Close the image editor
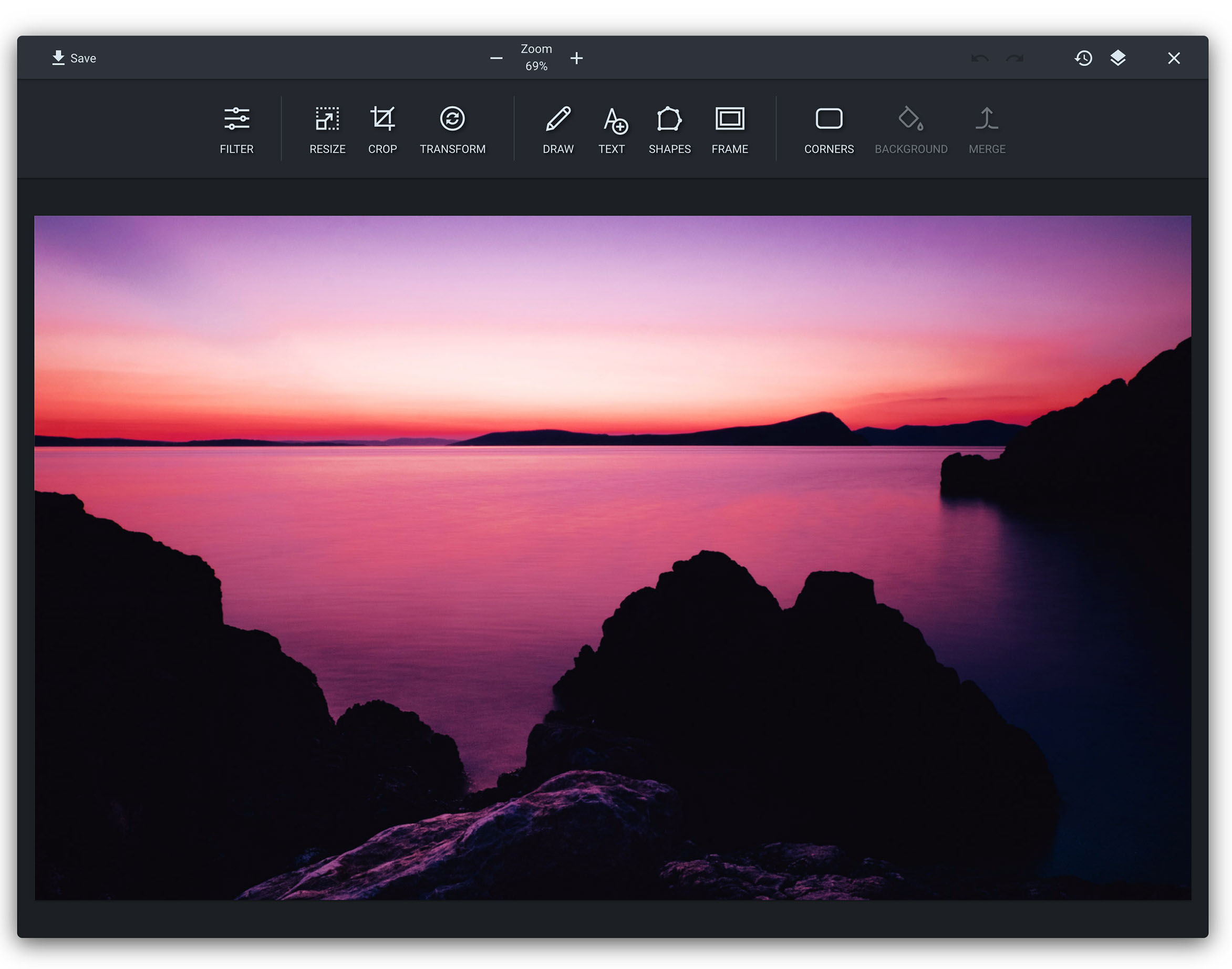Viewport: 1232px width, 969px height. click(1174, 58)
